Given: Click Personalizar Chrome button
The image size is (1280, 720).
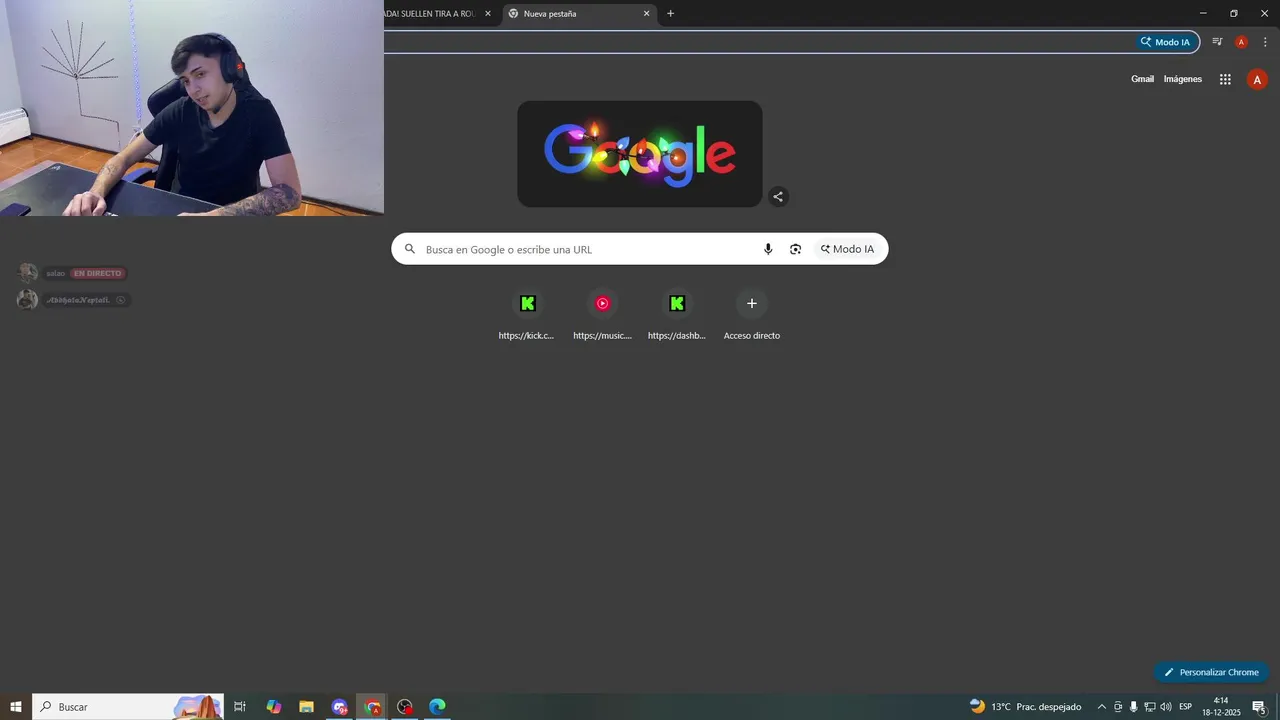Looking at the screenshot, I should coord(1211,672).
